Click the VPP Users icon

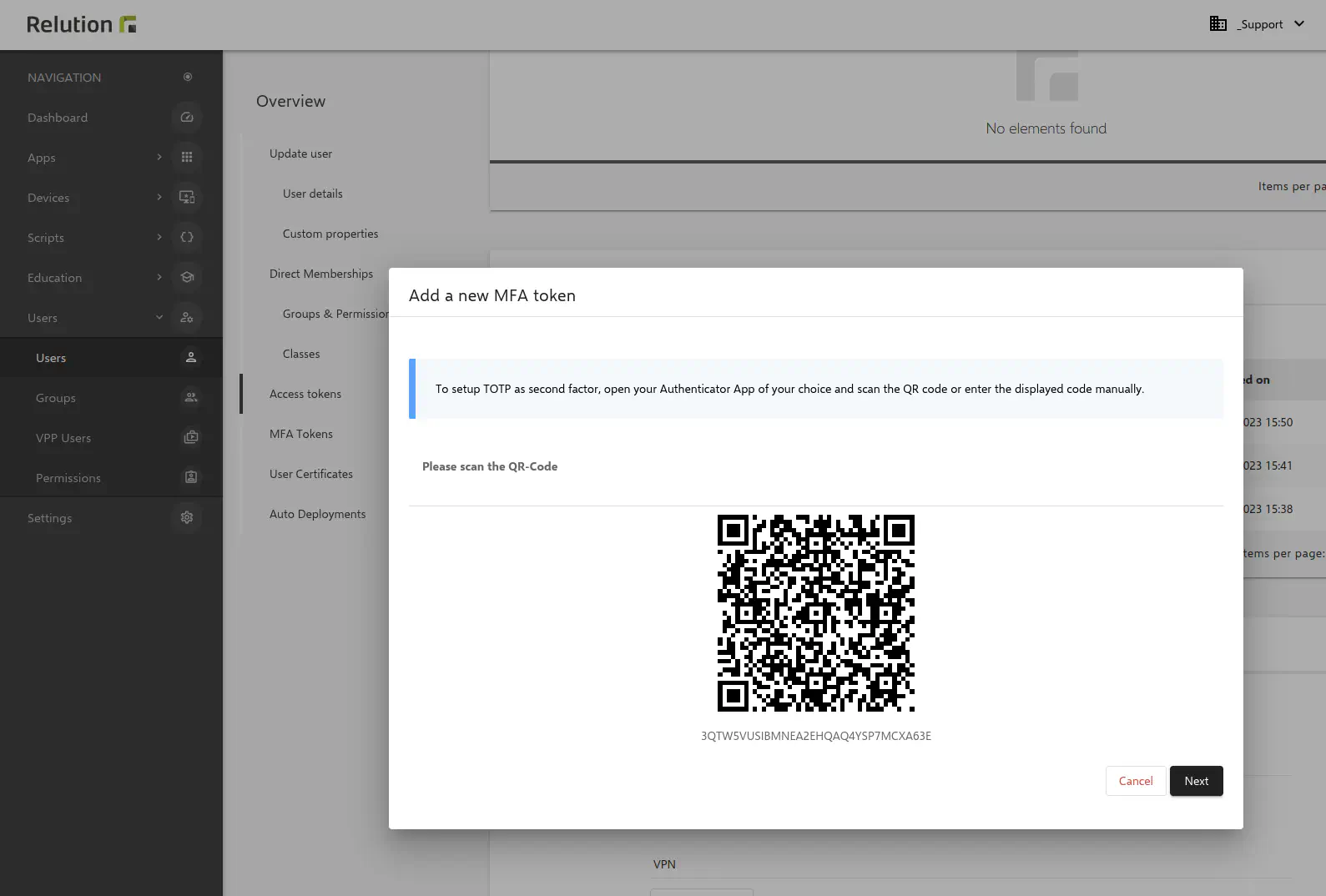(191, 438)
